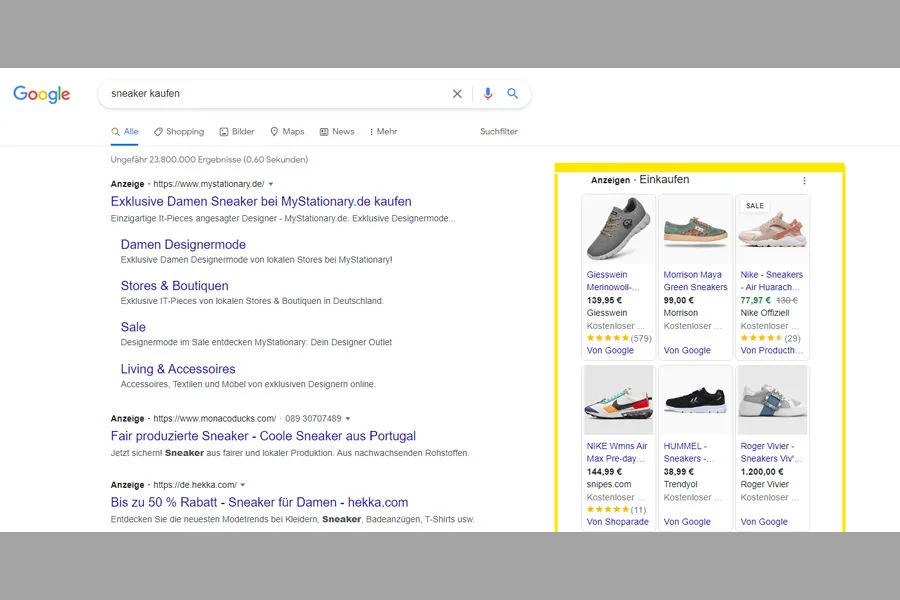Submit search with magnifier icon
The height and width of the screenshot is (600, 900).
513,94
